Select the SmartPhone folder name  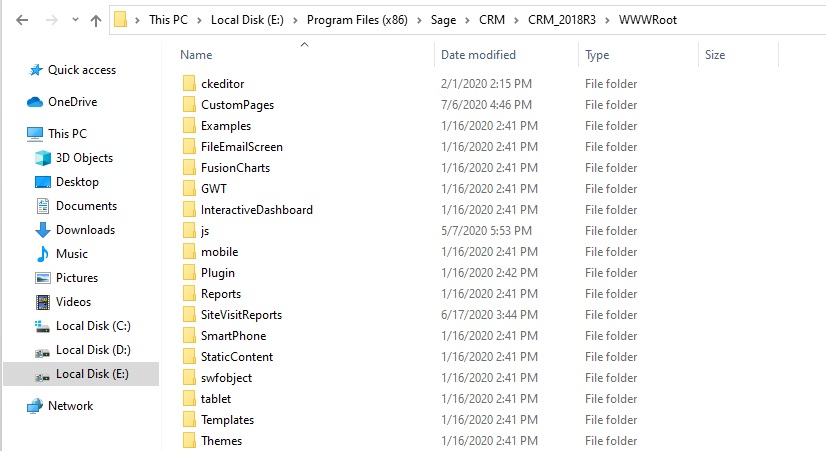pos(233,336)
